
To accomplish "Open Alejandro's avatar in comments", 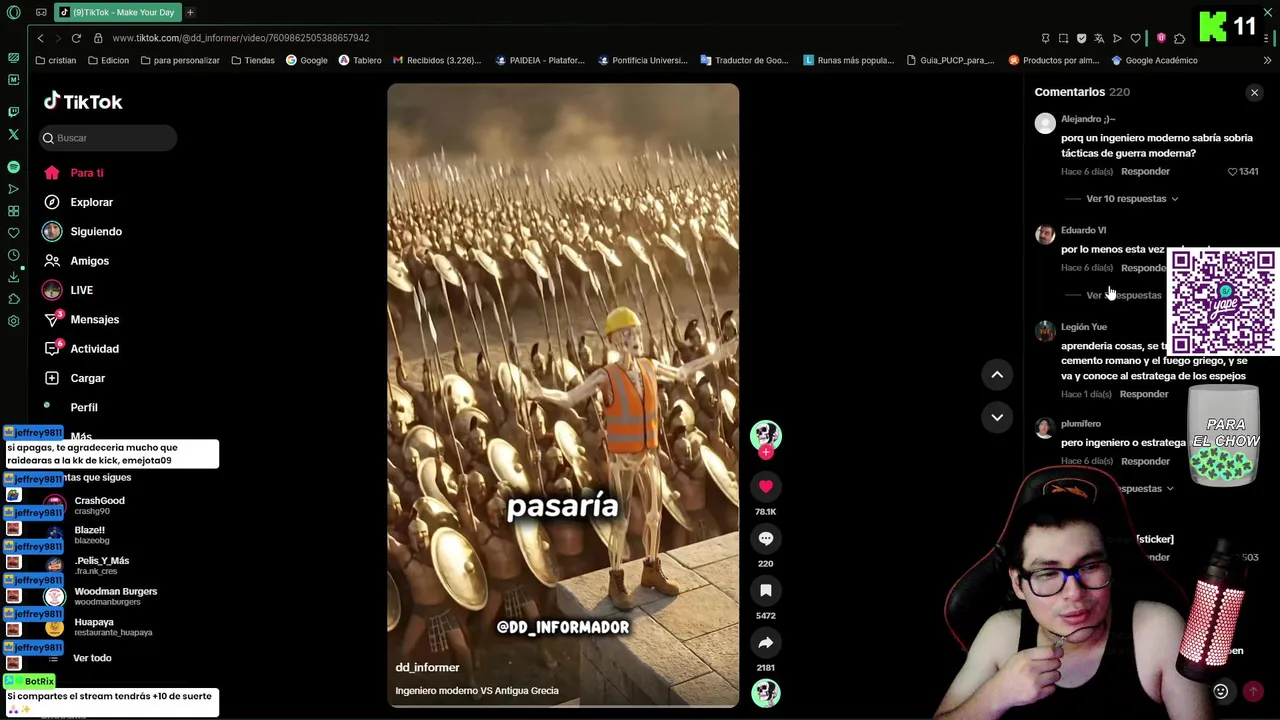I will pyautogui.click(x=1045, y=124).
